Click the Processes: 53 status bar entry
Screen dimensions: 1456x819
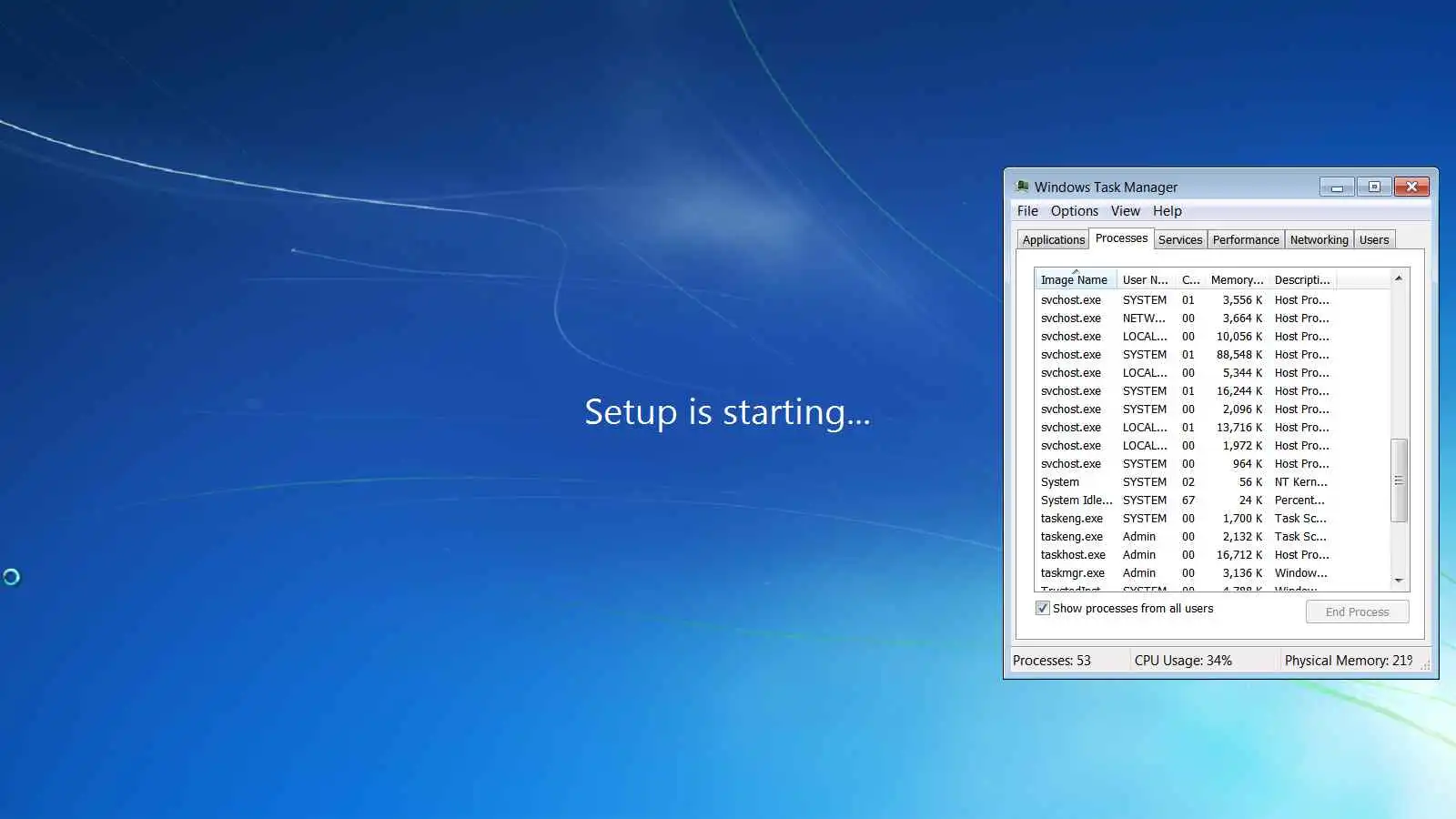[1052, 661]
